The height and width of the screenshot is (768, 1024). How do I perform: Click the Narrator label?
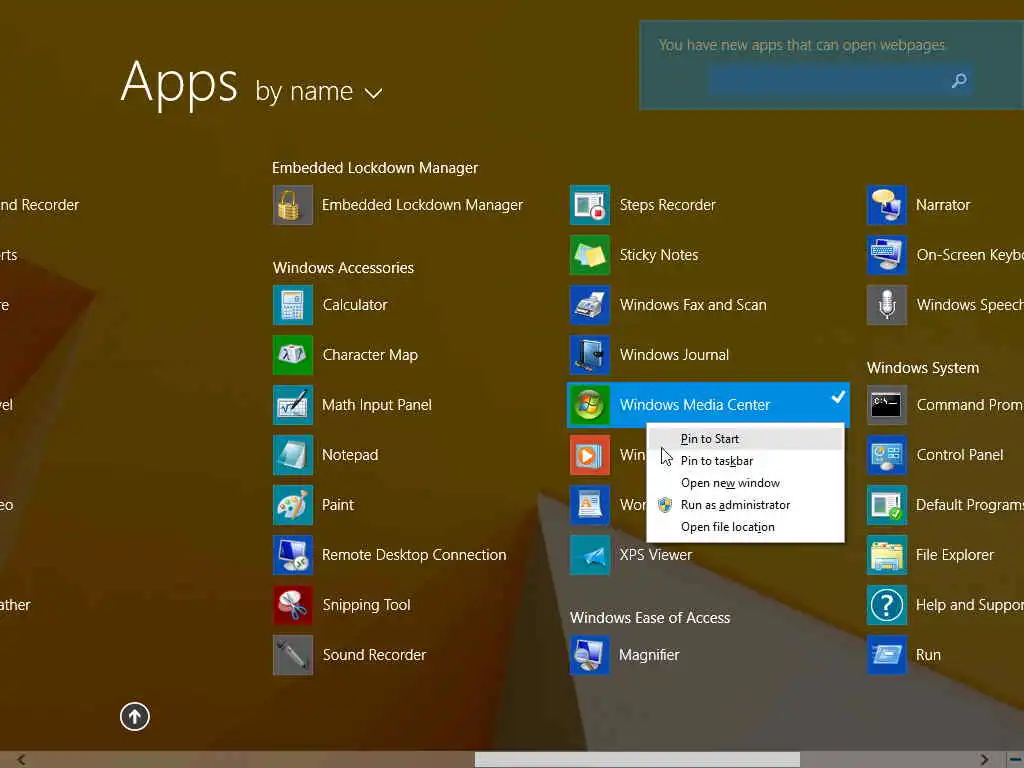(943, 205)
